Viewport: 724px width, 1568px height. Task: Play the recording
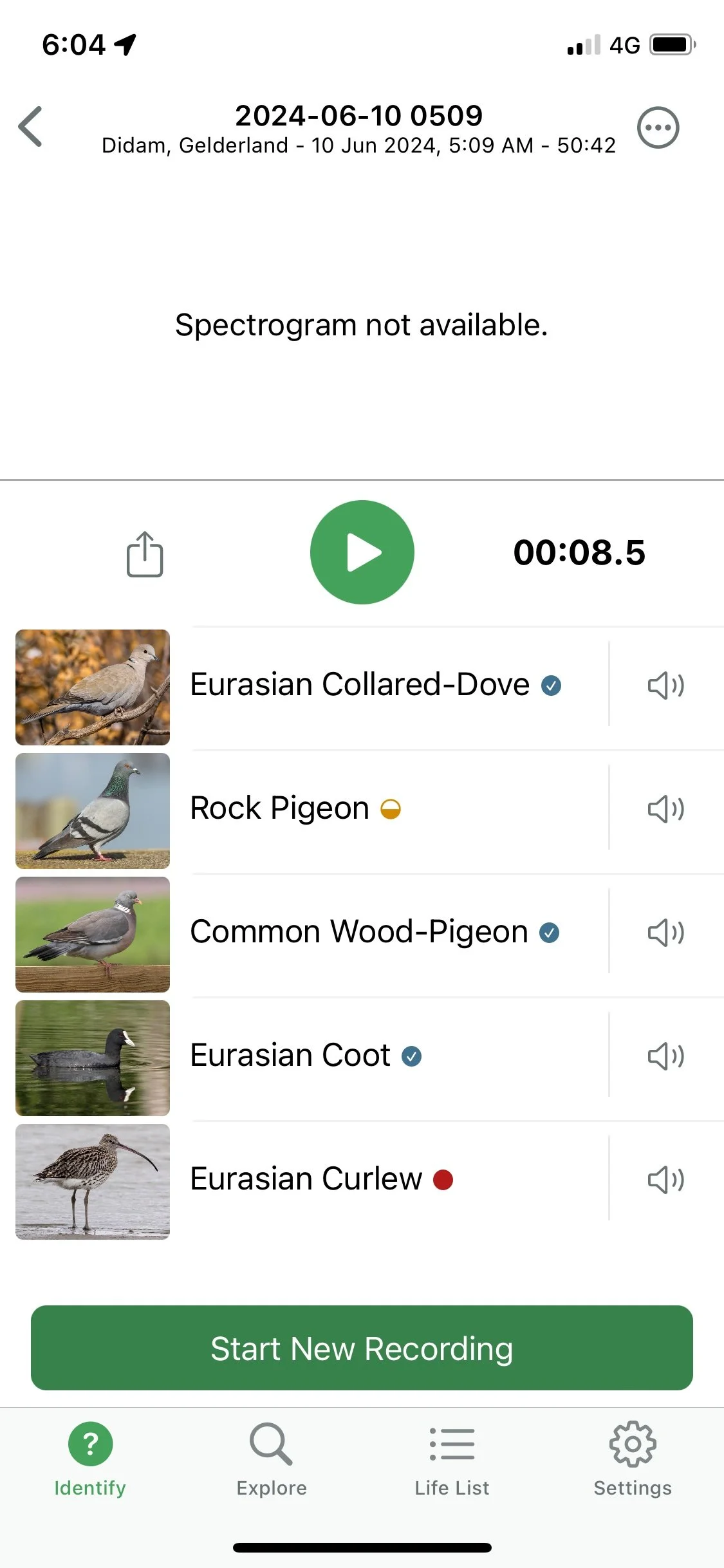(x=362, y=552)
